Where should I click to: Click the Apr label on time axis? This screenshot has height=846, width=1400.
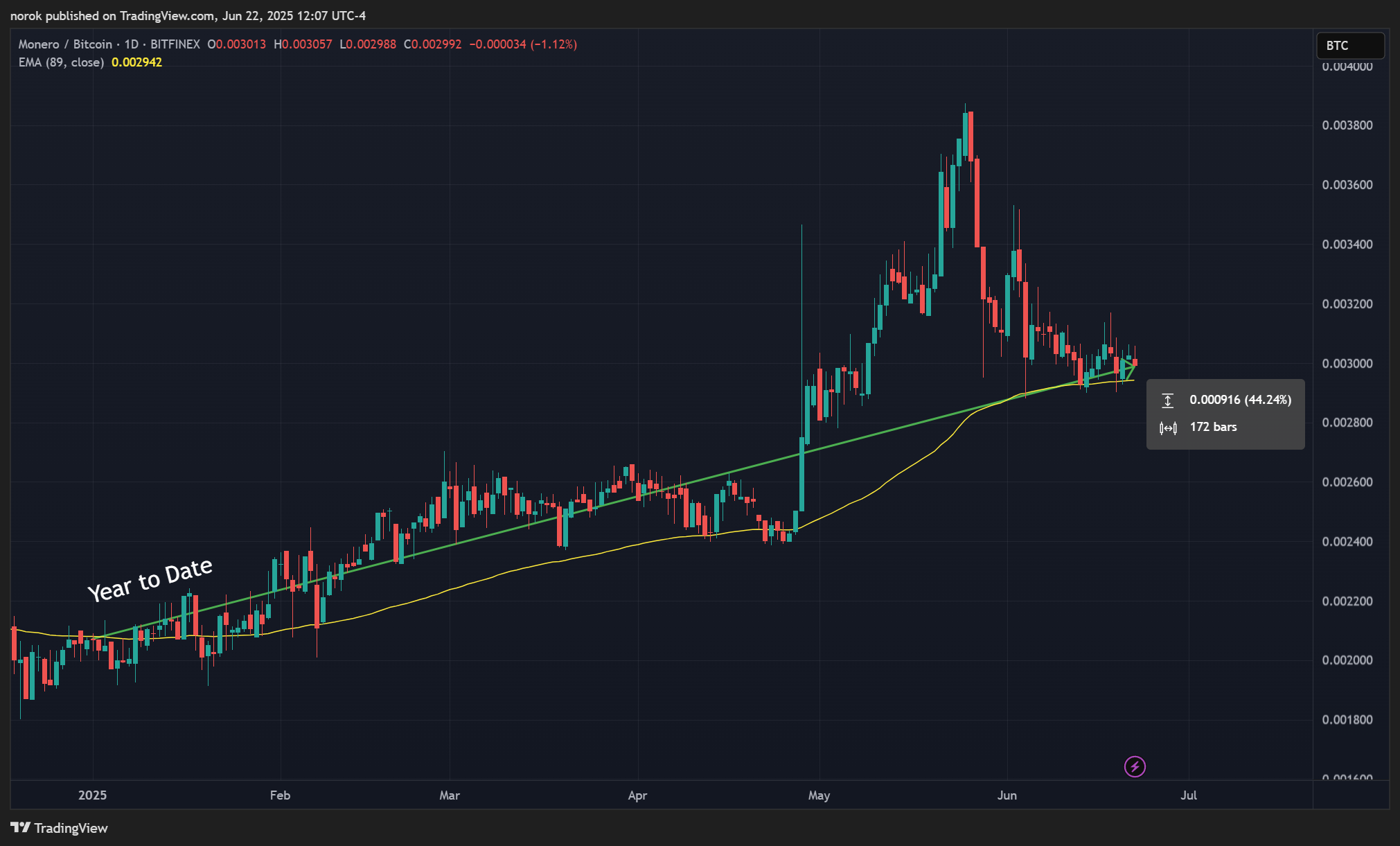(x=637, y=795)
